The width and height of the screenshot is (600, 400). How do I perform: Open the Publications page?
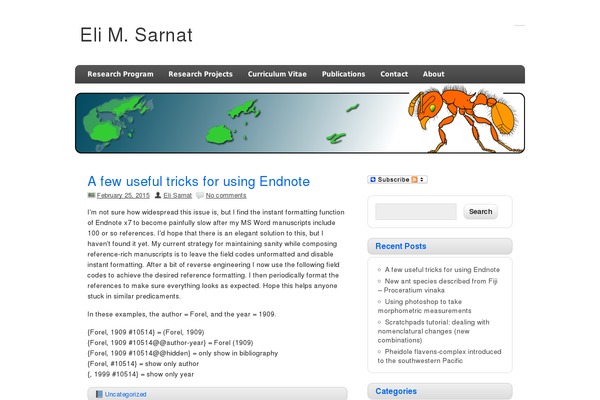click(x=343, y=74)
